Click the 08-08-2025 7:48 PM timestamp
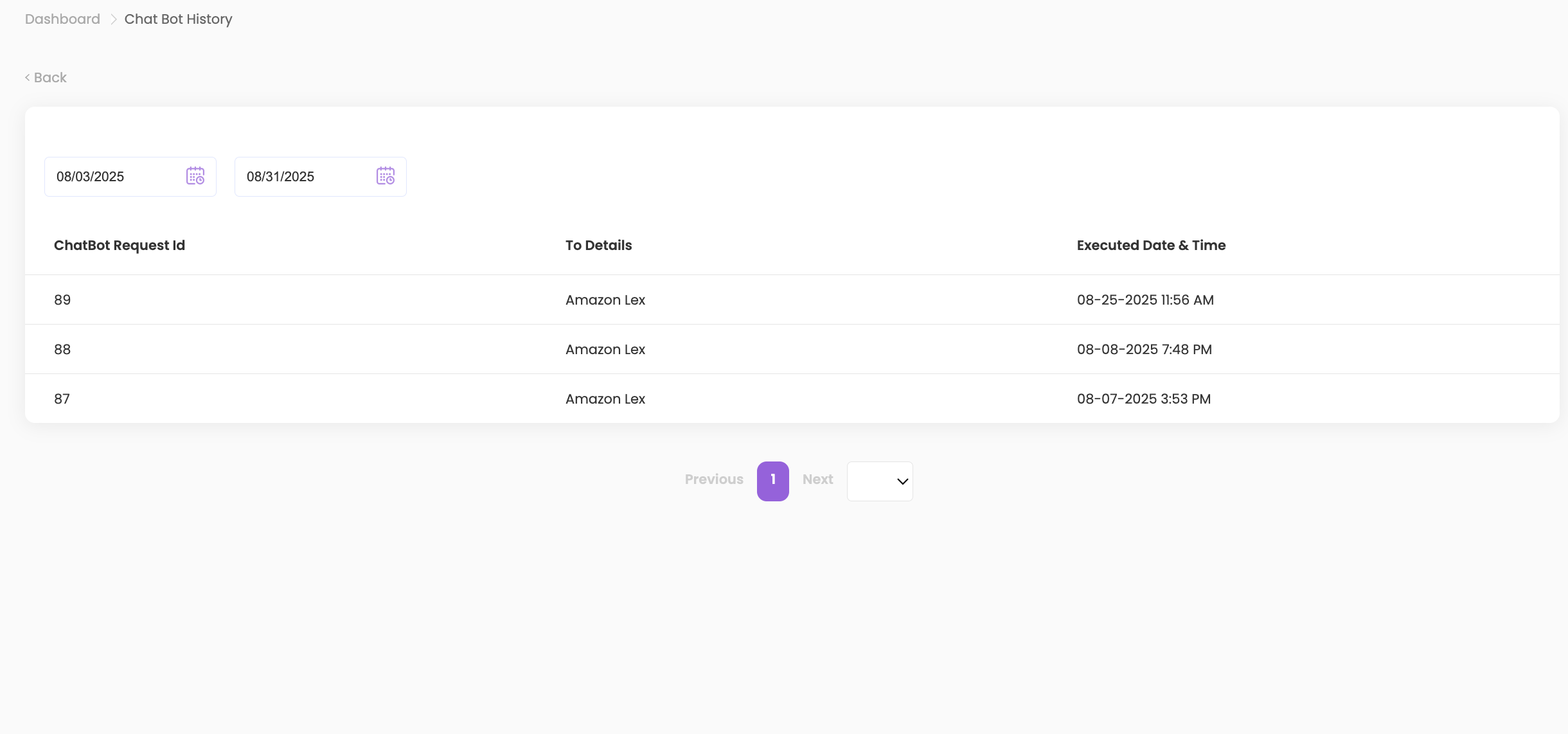1568x734 pixels. pos(1144,350)
